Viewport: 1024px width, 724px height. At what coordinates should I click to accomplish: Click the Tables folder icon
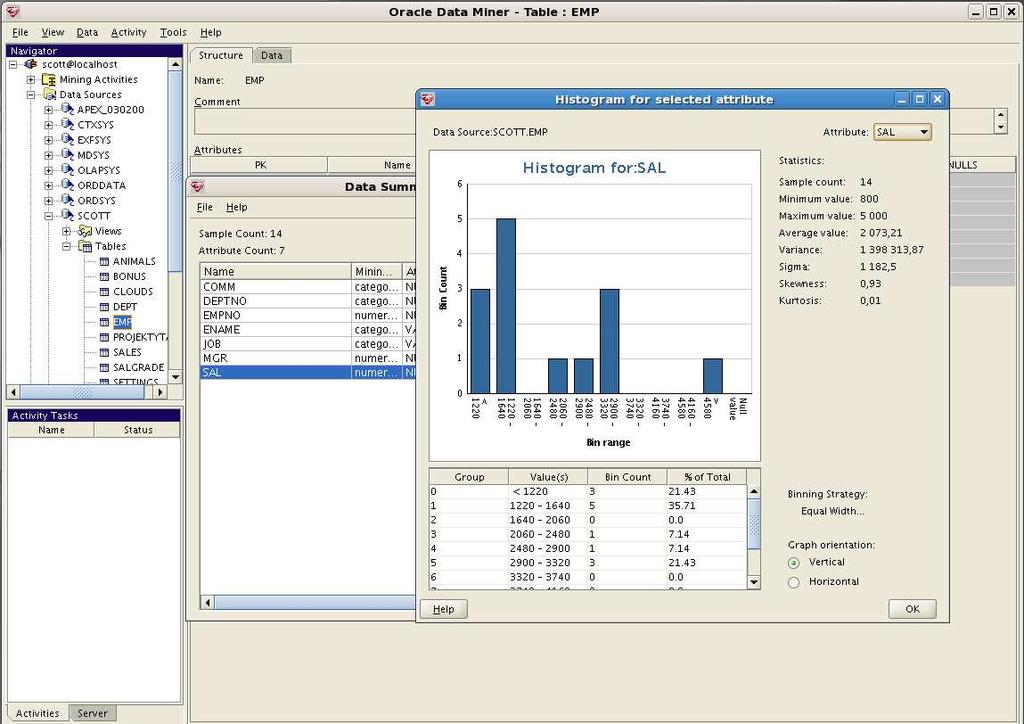coord(85,246)
